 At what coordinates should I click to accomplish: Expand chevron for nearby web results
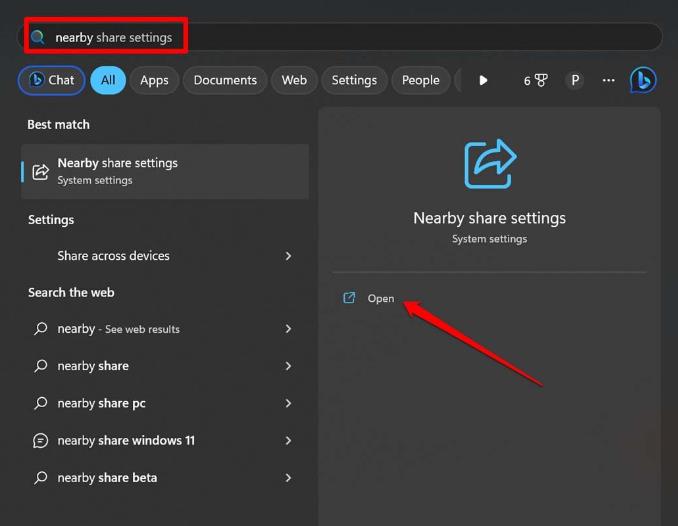point(288,329)
